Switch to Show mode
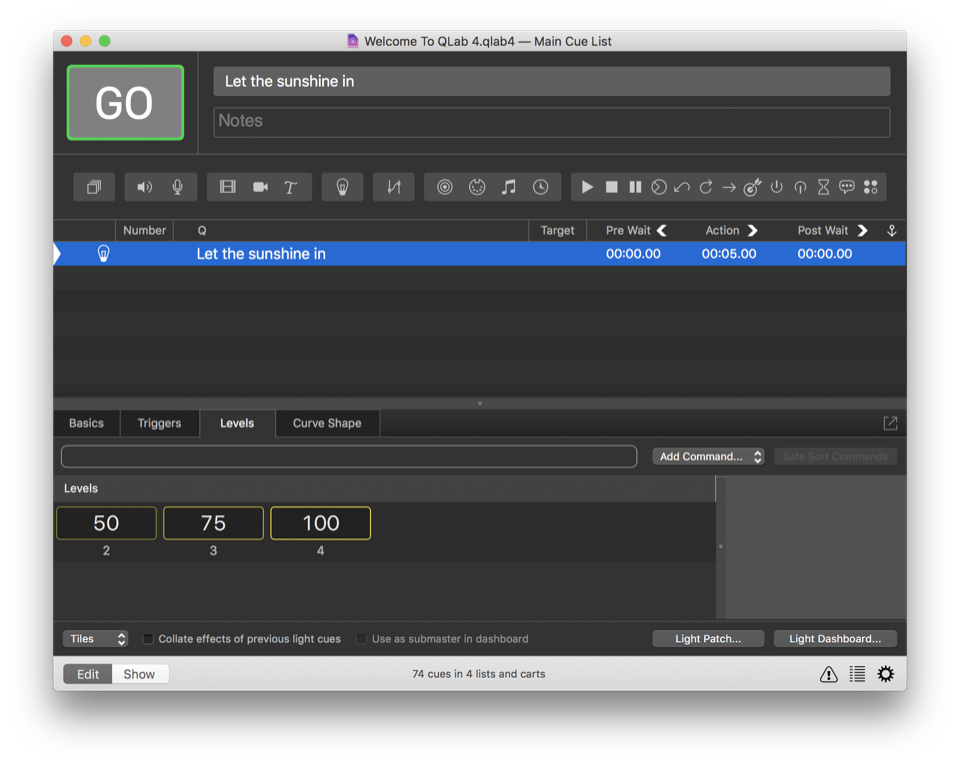 click(139, 674)
